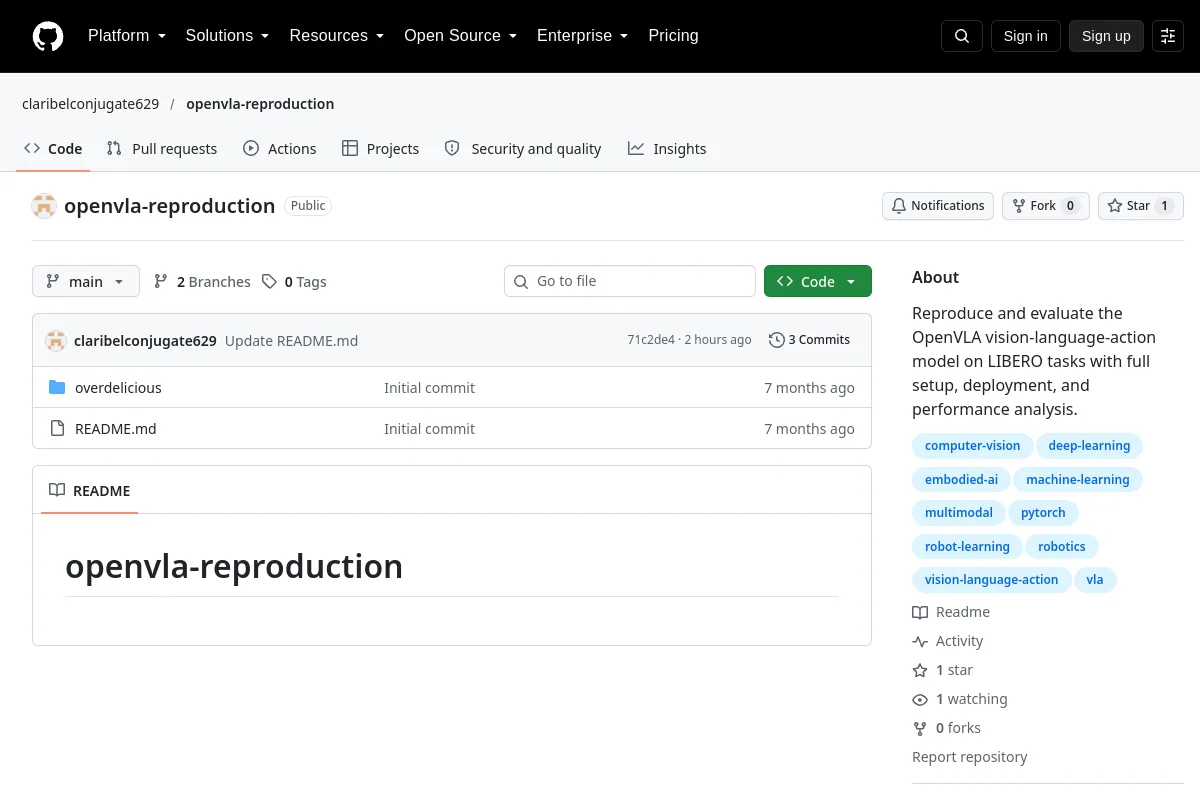1200x800 pixels.
Task: Open appearance settings icon in header
Action: pos(1168,36)
